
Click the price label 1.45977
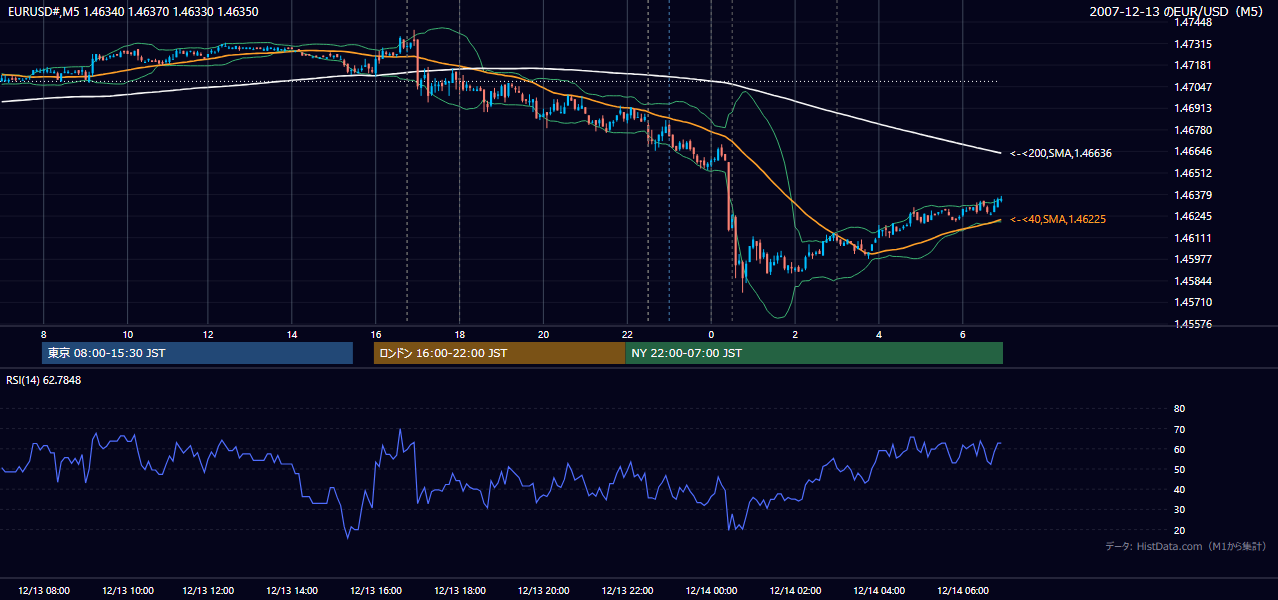(1195, 259)
